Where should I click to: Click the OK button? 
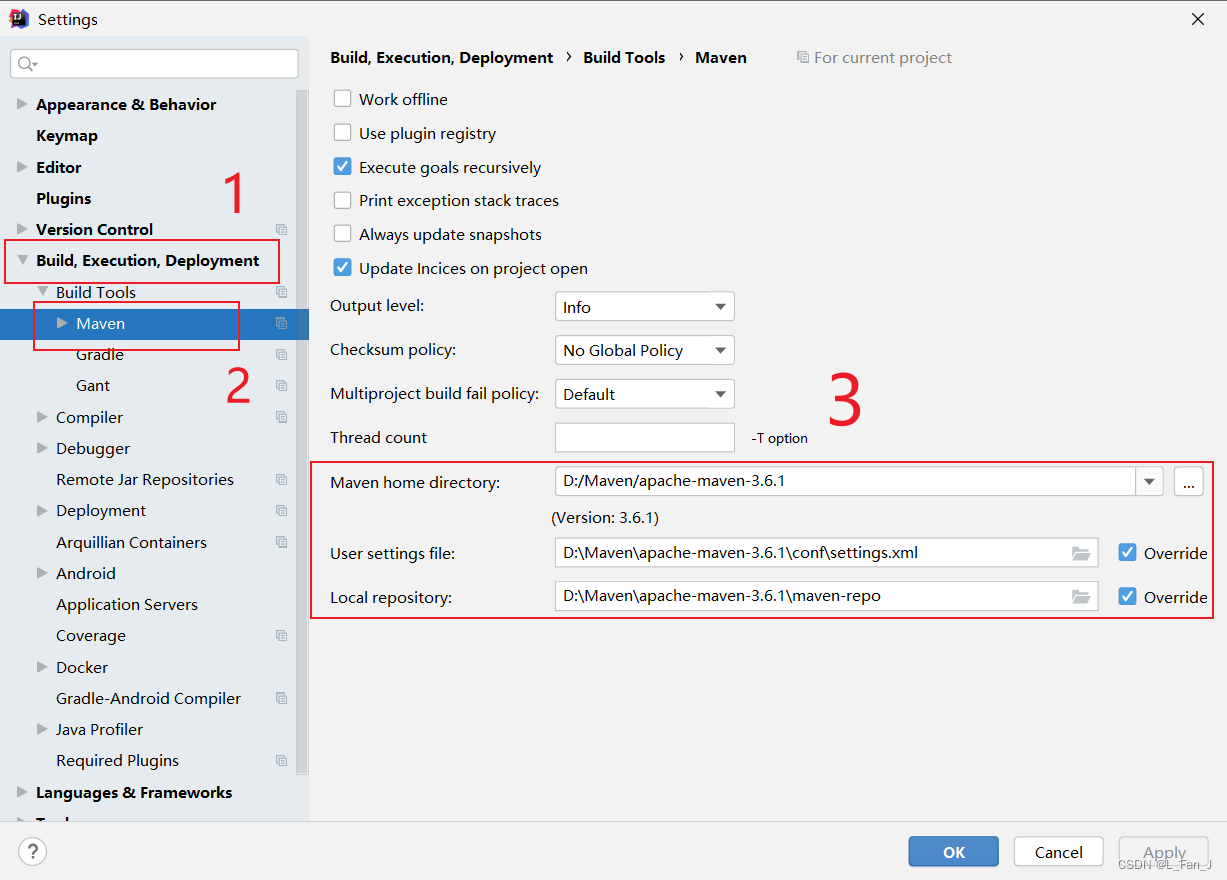(x=953, y=851)
